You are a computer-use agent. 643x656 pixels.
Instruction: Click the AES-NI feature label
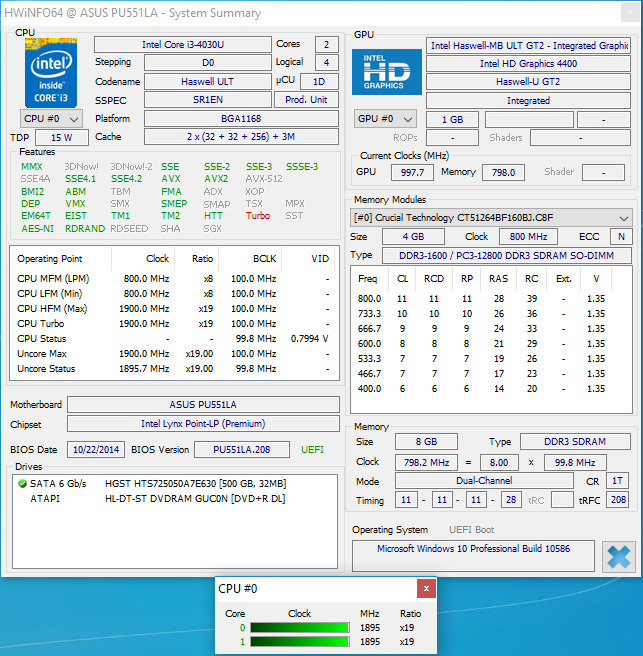(x=38, y=229)
